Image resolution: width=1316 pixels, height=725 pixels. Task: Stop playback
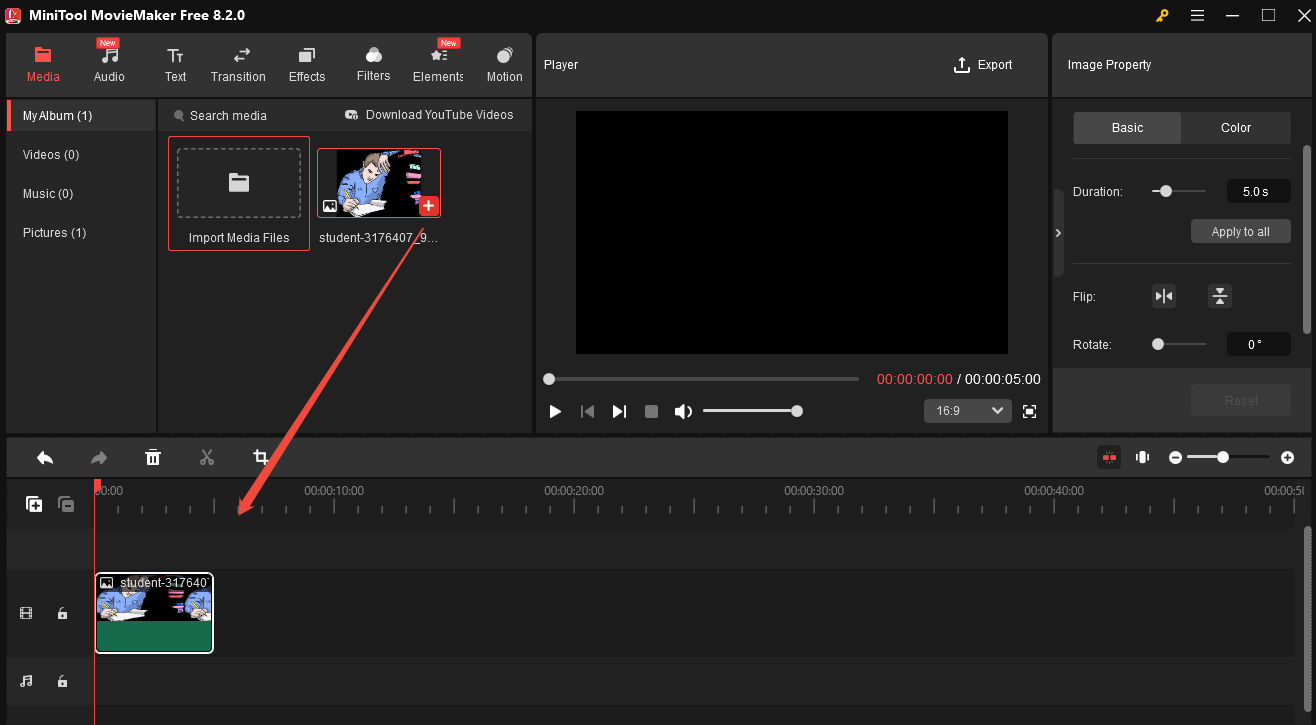click(x=651, y=411)
